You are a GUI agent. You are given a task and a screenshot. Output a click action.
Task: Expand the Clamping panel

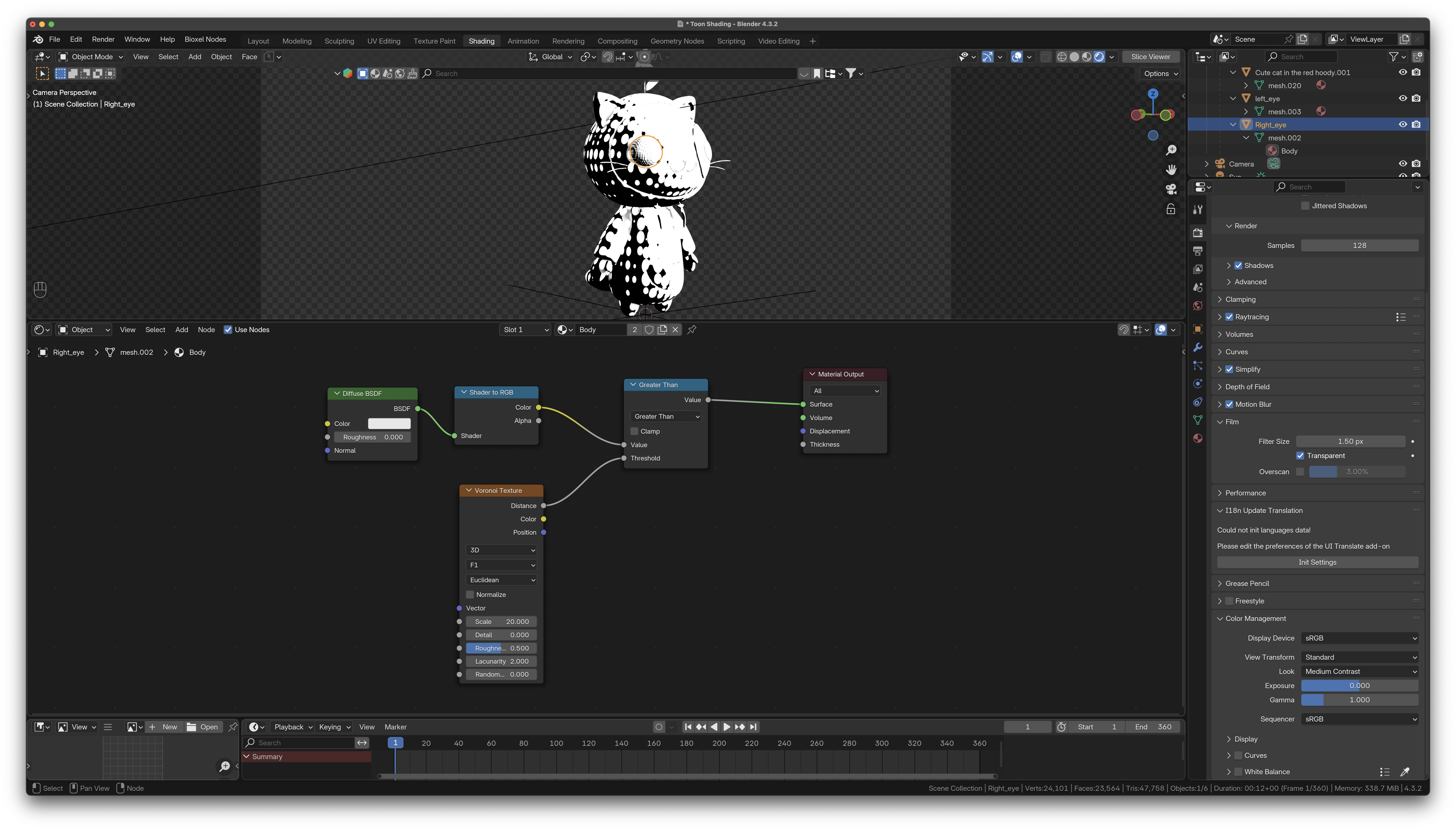(1240, 299)
